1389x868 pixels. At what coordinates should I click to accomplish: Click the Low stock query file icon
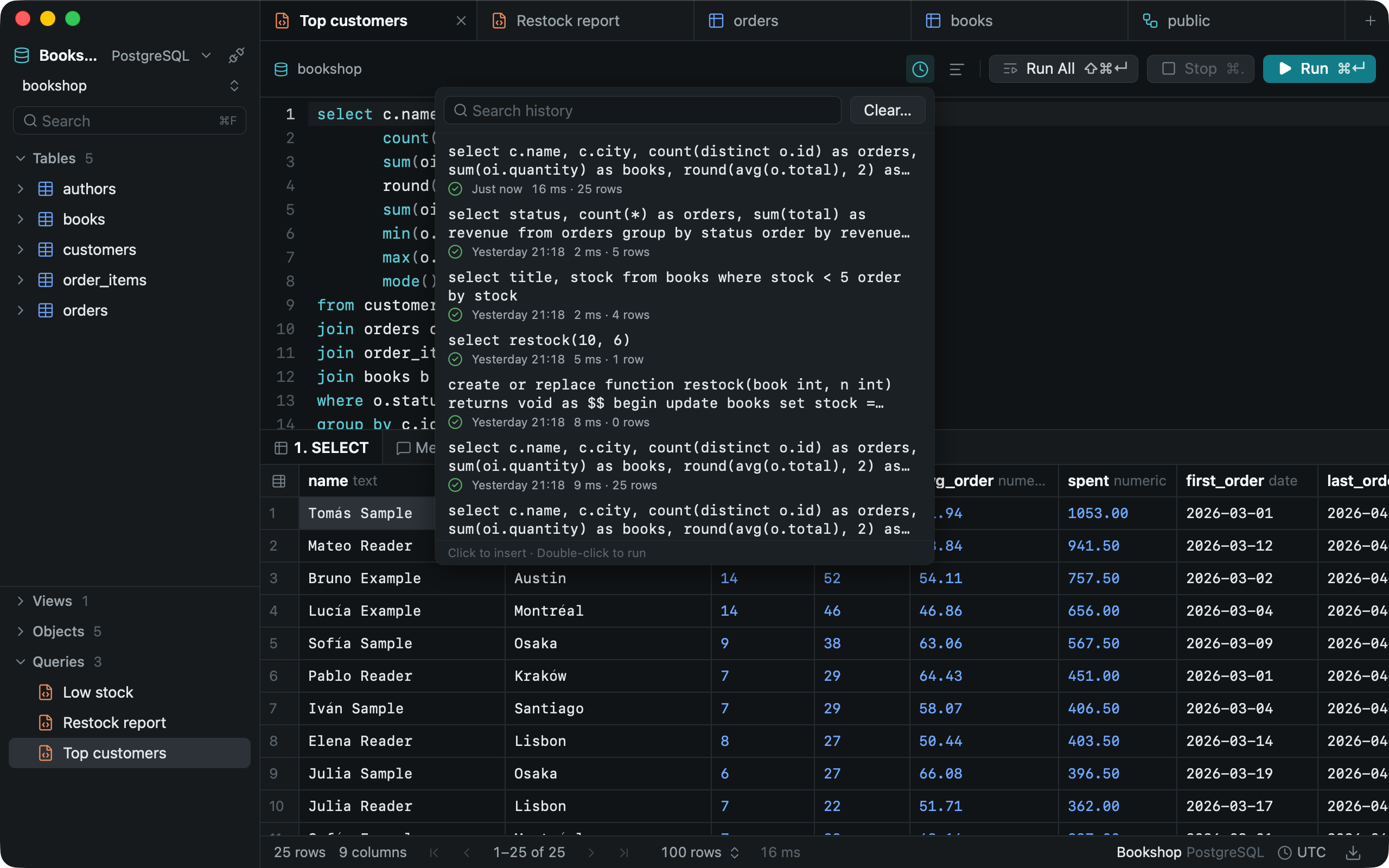(x=46, y=692)
